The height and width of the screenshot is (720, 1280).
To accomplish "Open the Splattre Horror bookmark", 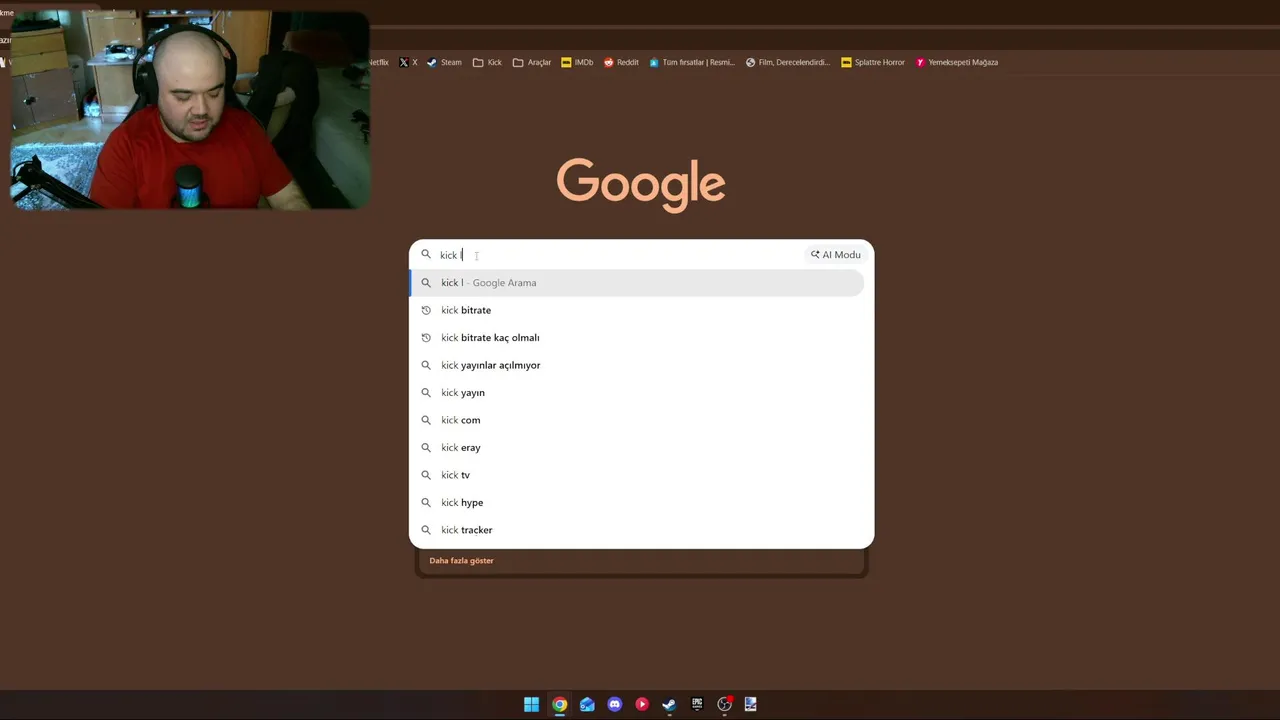I will [873, 62].
